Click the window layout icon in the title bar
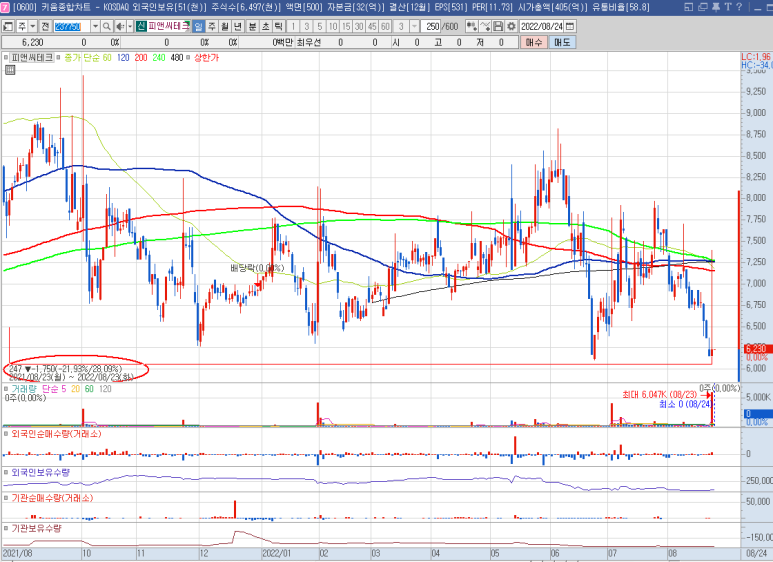This screenshot has width=773, height=562. 689,7
